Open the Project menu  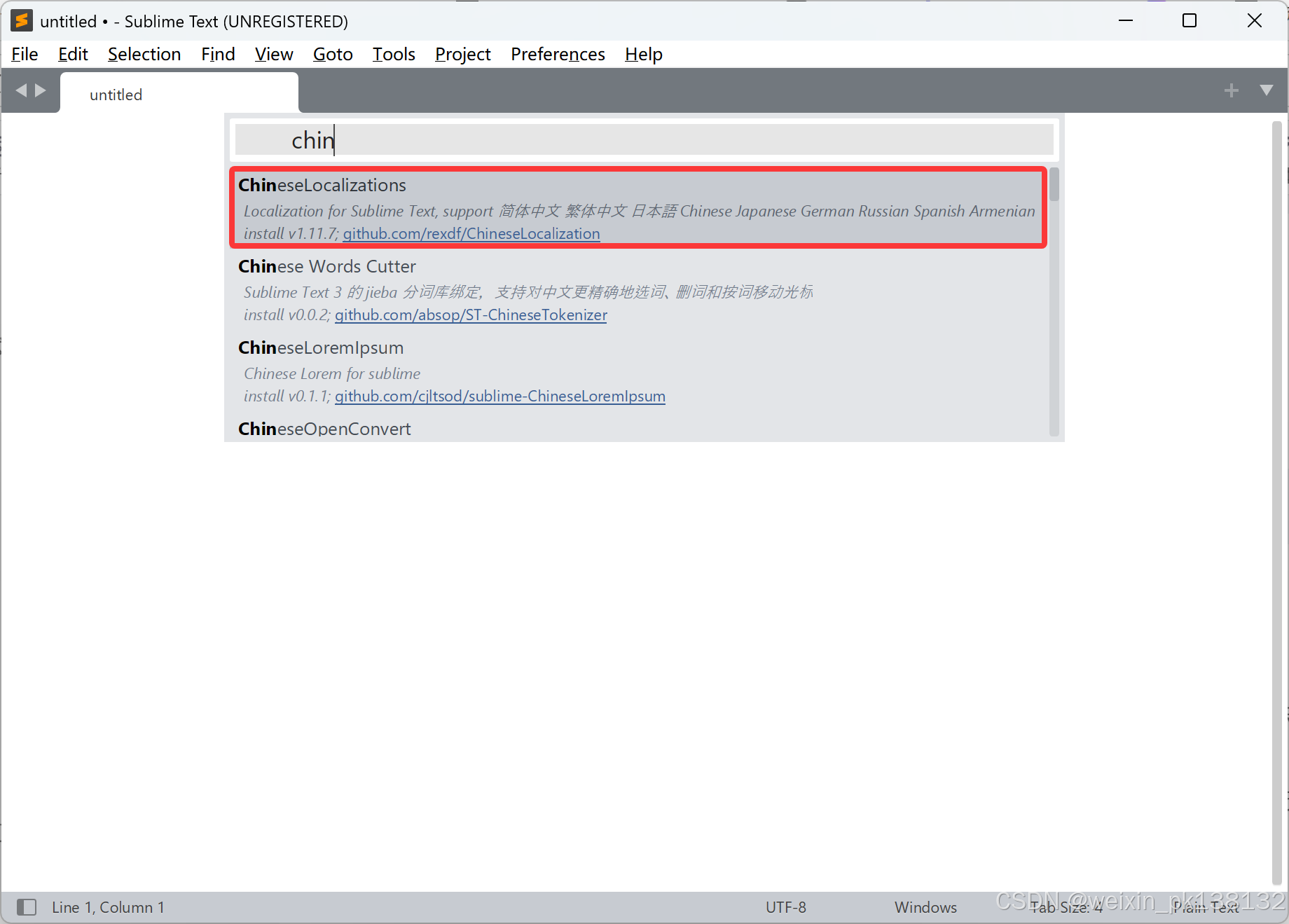click(x=462, y=55)
